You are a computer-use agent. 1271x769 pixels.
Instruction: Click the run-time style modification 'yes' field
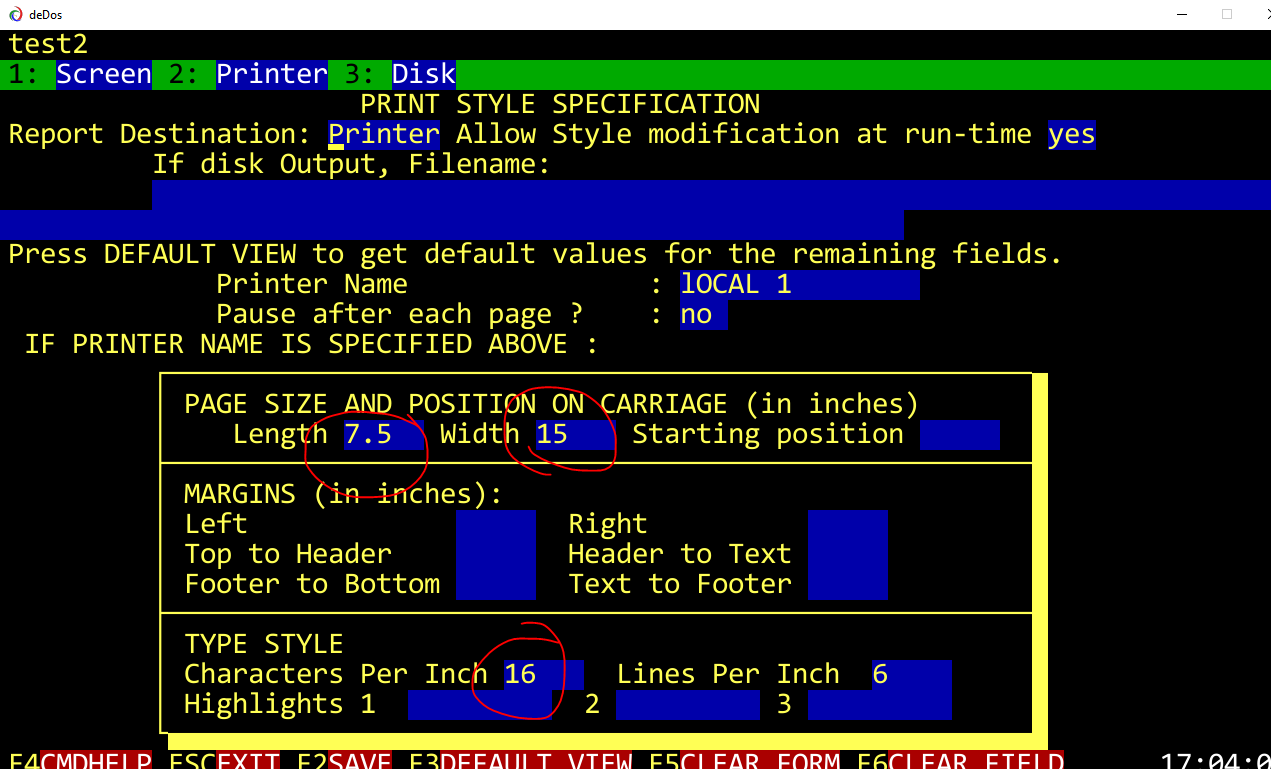click(1072, 135)
